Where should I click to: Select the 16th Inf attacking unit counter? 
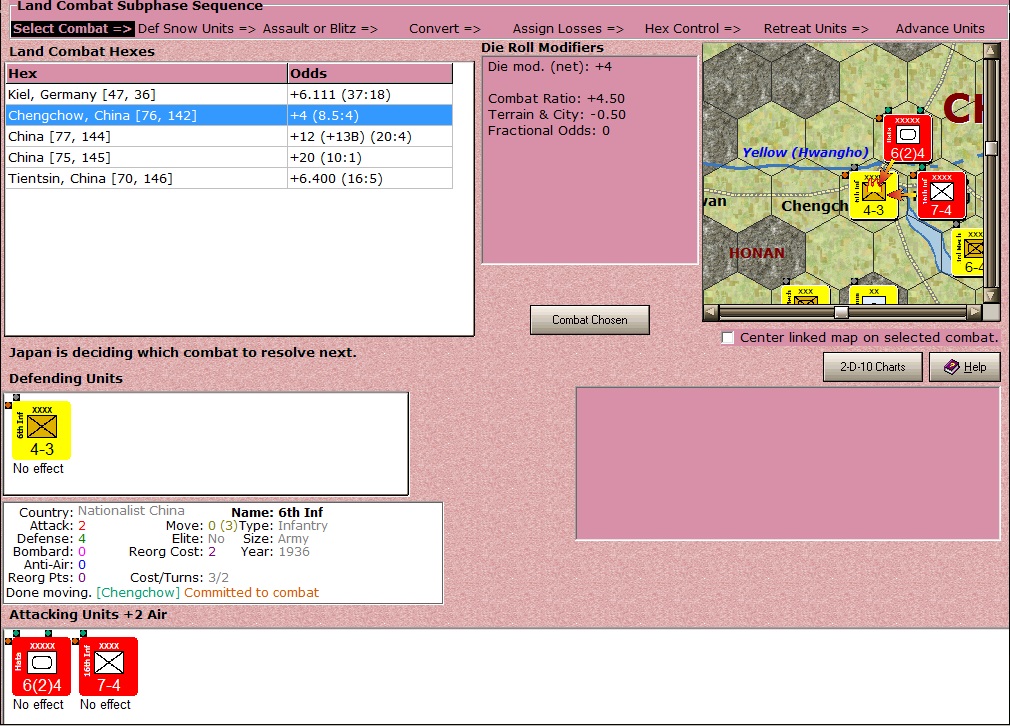point(108,666)
